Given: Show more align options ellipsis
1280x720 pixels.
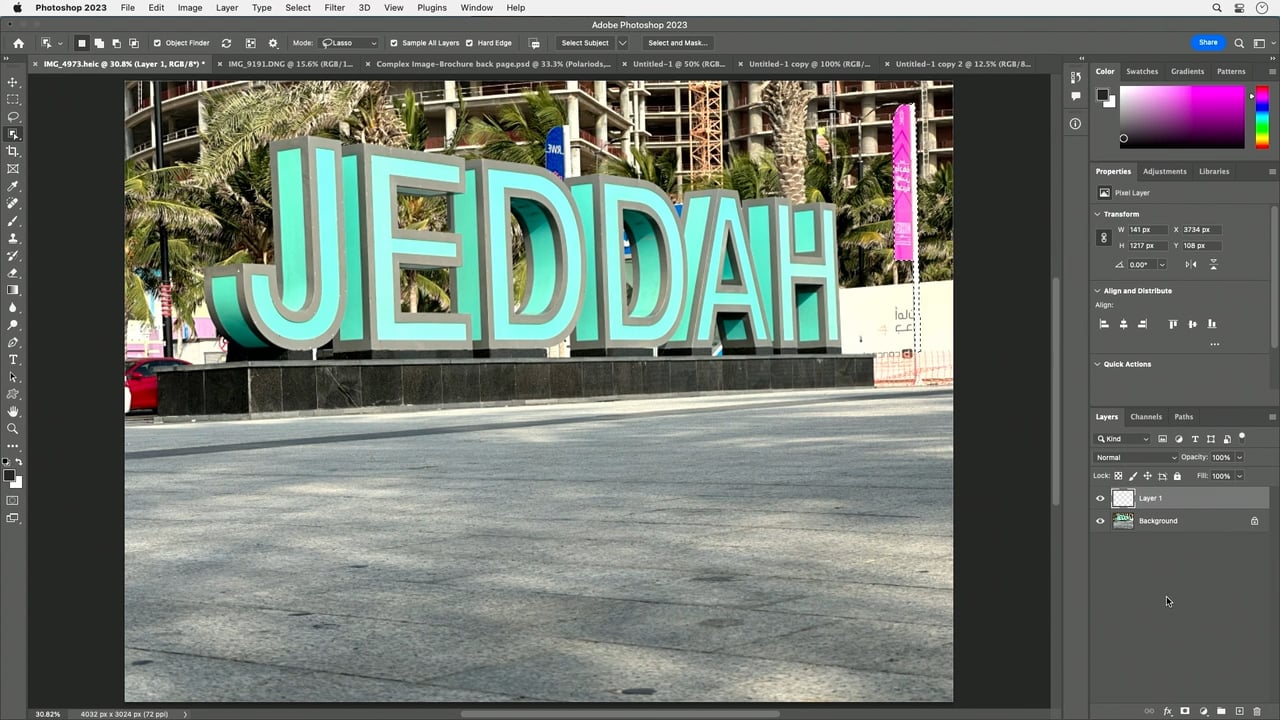Looking at the screenshot, I should coord(1214,344).
